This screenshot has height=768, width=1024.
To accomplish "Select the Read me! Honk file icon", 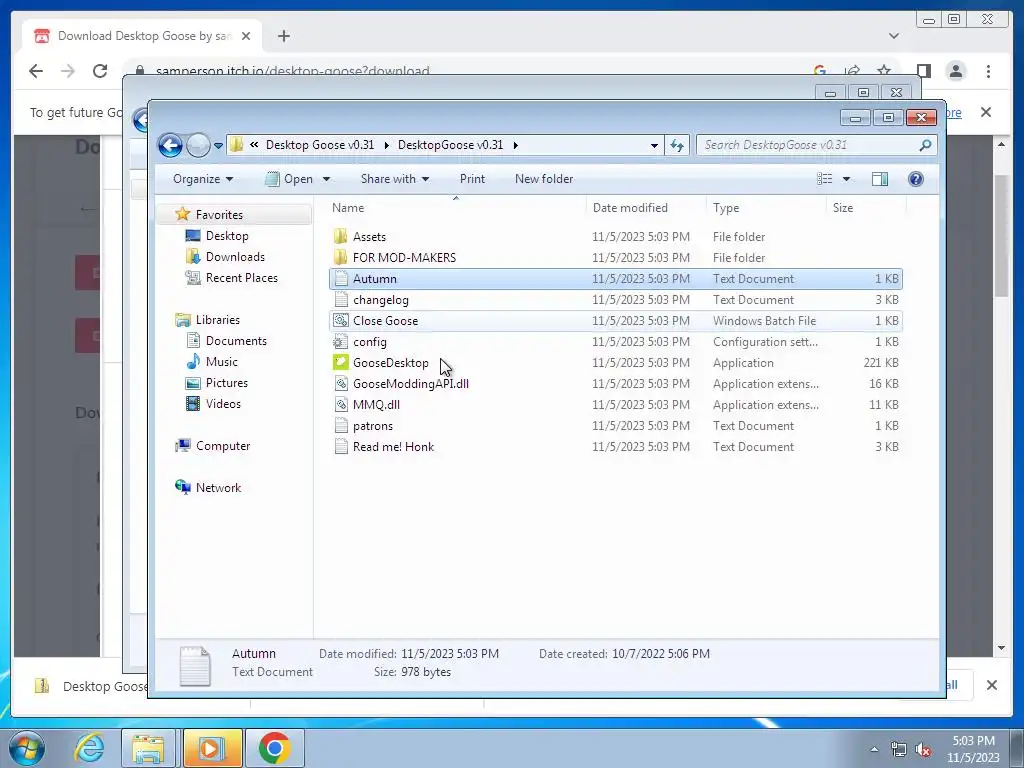I will point(340,447).
